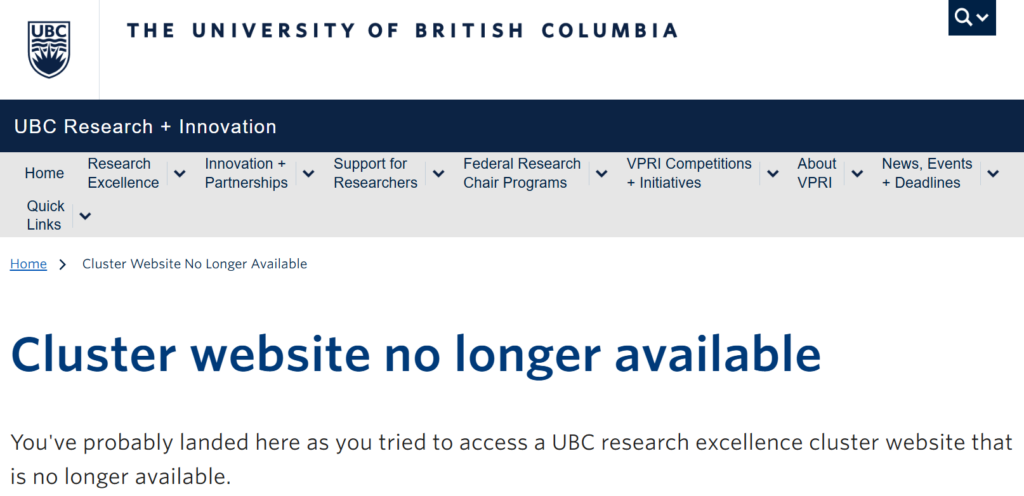The width and height of the screenshot is (1024, 496).
Task: Open the Research Excellence menu item
Action: (x=122, y=173)
